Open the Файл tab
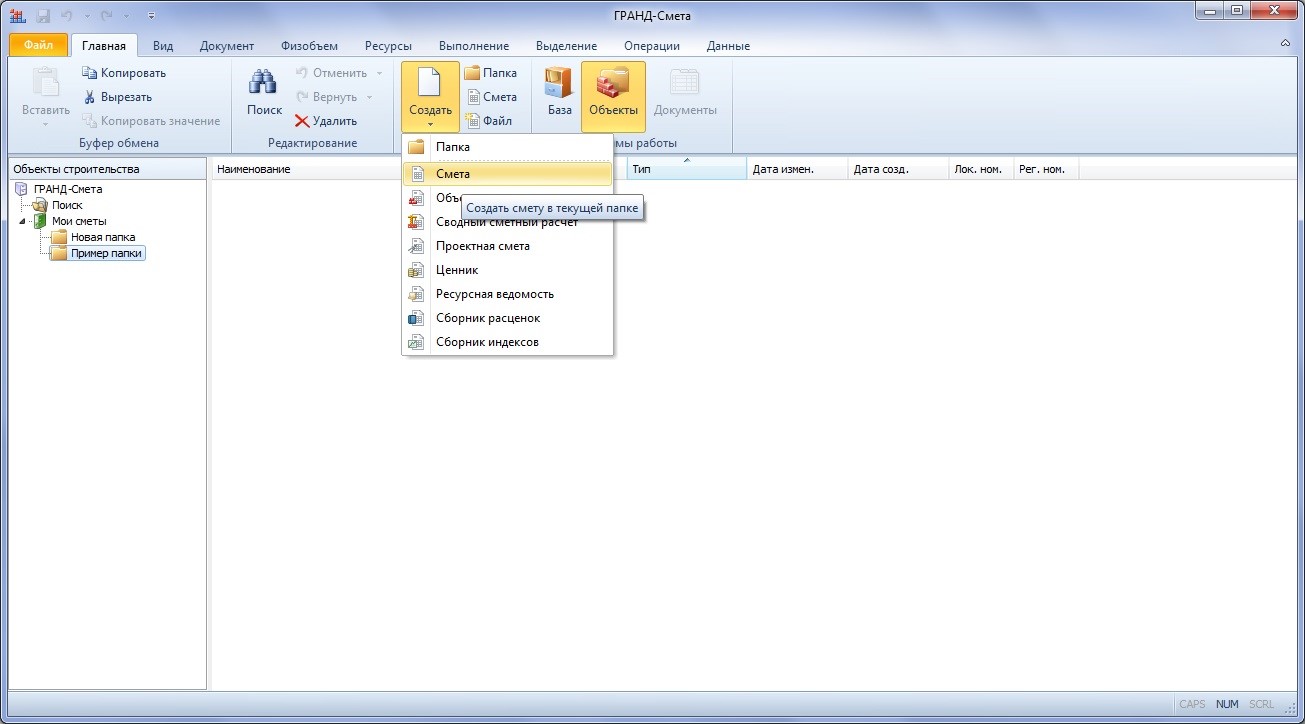The image size is (1305, 724). (38, 46)
